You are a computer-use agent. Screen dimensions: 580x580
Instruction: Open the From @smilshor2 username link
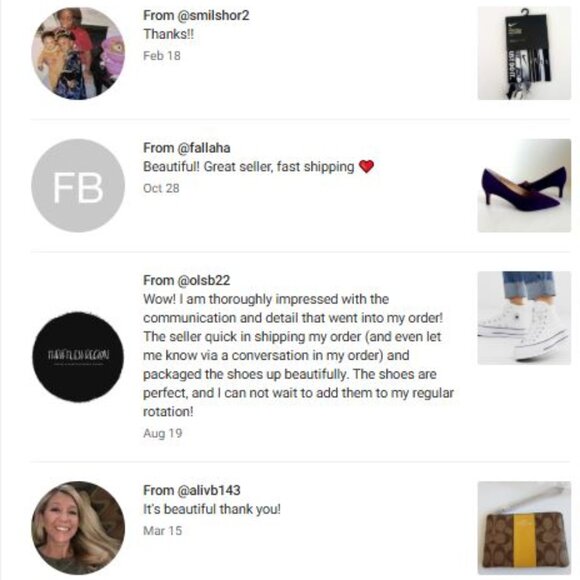(x=196, y=16)
